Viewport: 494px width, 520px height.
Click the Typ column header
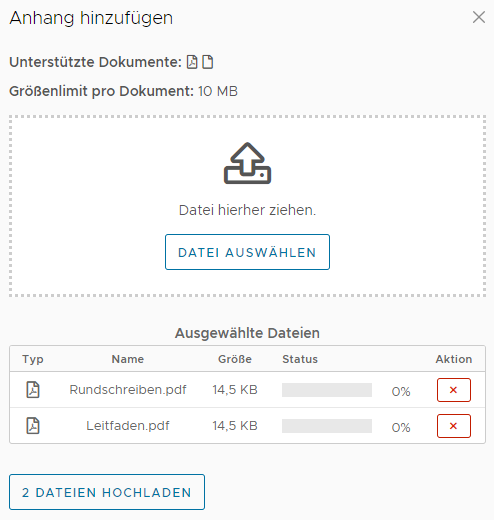[x=33, y=359]
